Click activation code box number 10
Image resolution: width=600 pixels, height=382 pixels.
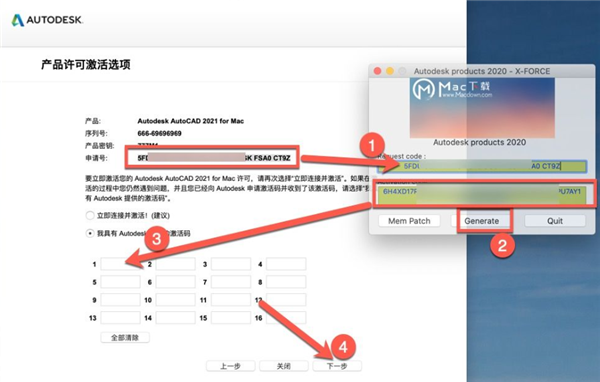tap(176, 300)
